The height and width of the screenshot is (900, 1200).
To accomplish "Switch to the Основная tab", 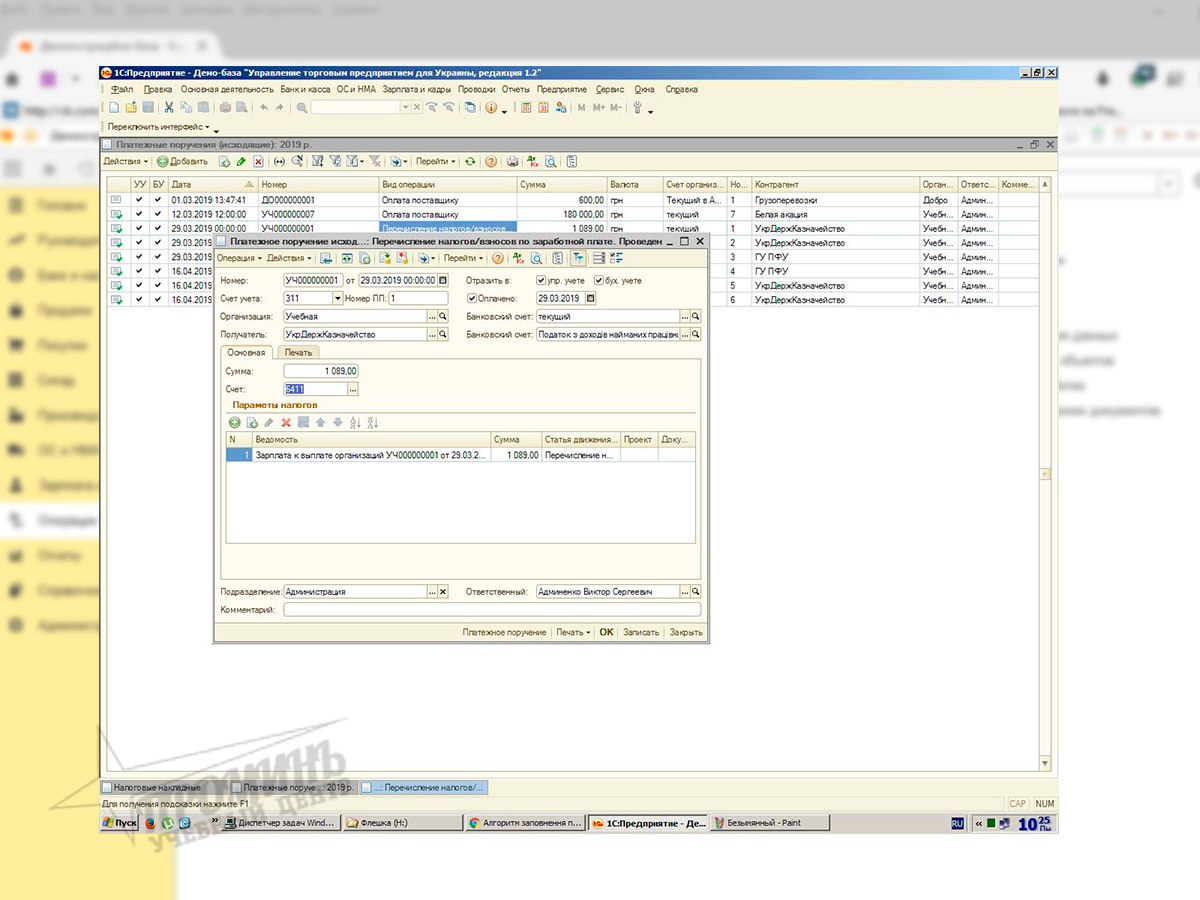I will tap(246, 352).
